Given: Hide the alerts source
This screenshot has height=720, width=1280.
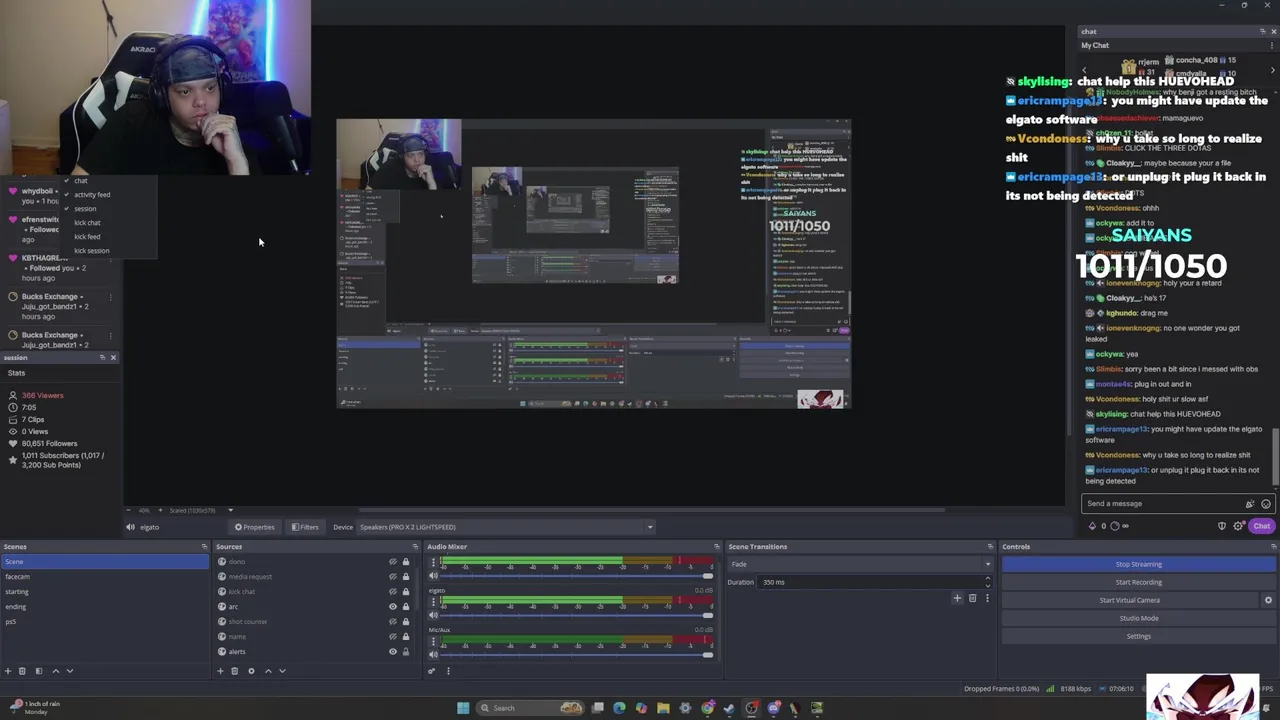Looking at the screenshot, I should [x=392, y=652].
